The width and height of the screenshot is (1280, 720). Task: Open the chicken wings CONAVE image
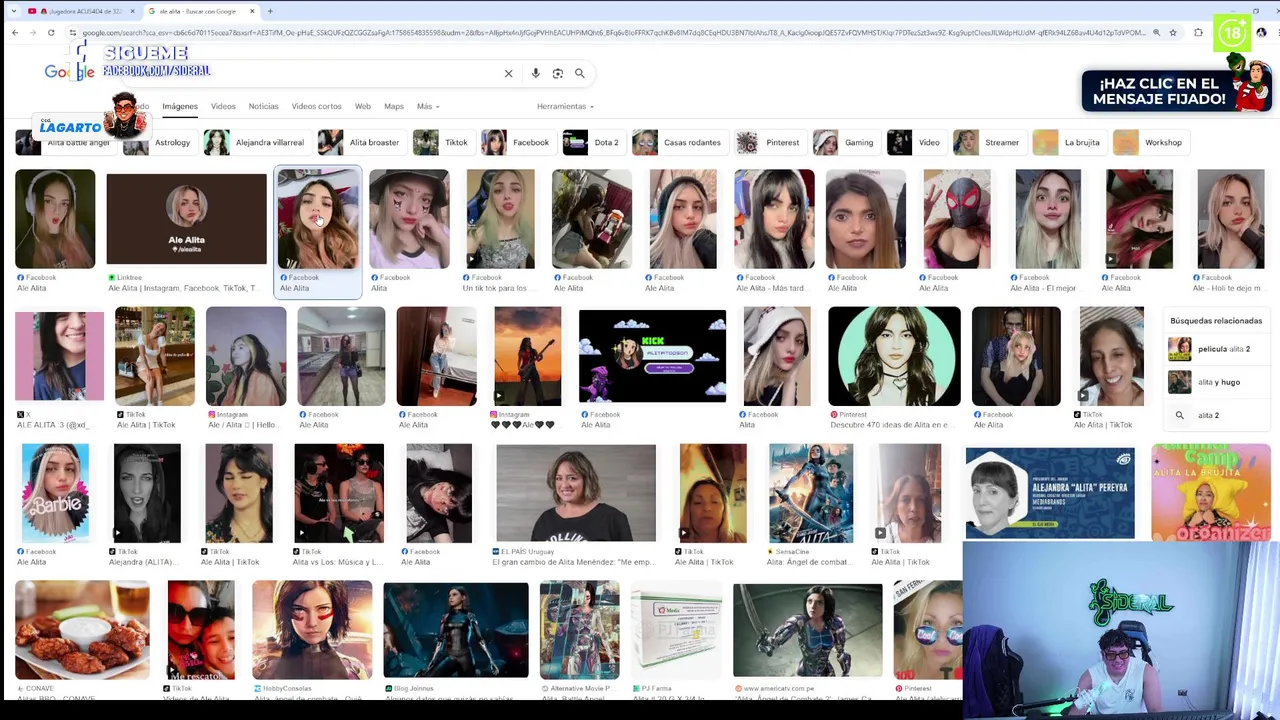[x=82, y=630]
